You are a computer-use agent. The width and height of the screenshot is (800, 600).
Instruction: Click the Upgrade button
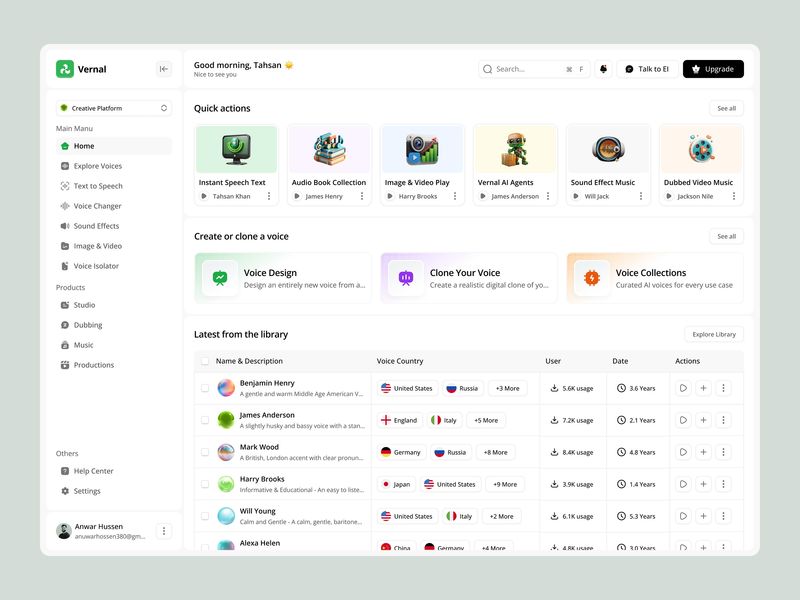(713, 69)
